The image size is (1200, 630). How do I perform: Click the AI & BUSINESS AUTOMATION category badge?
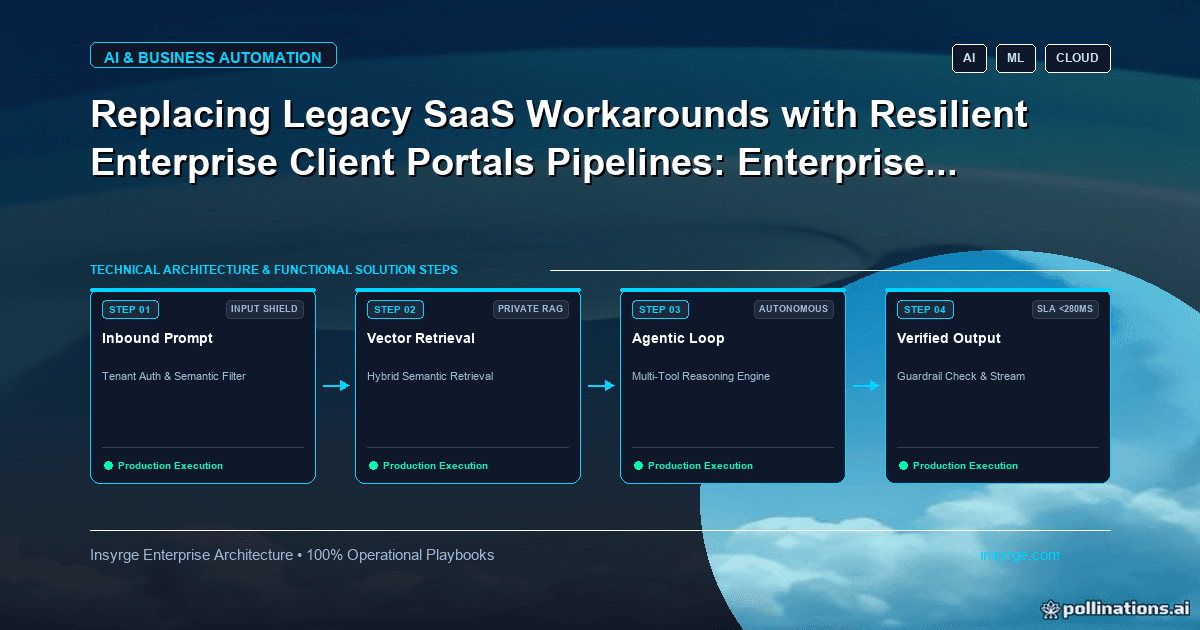[213, 56]
